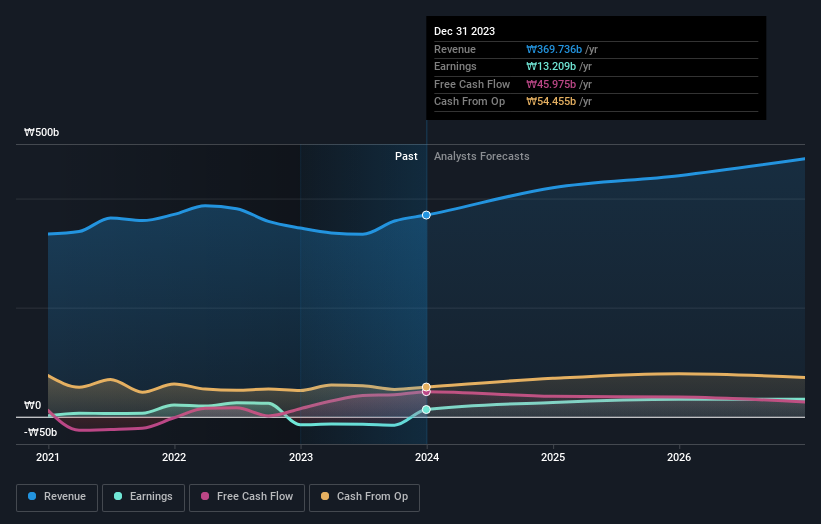Toggle the Cash From Op legend button

tap(364, 497)
